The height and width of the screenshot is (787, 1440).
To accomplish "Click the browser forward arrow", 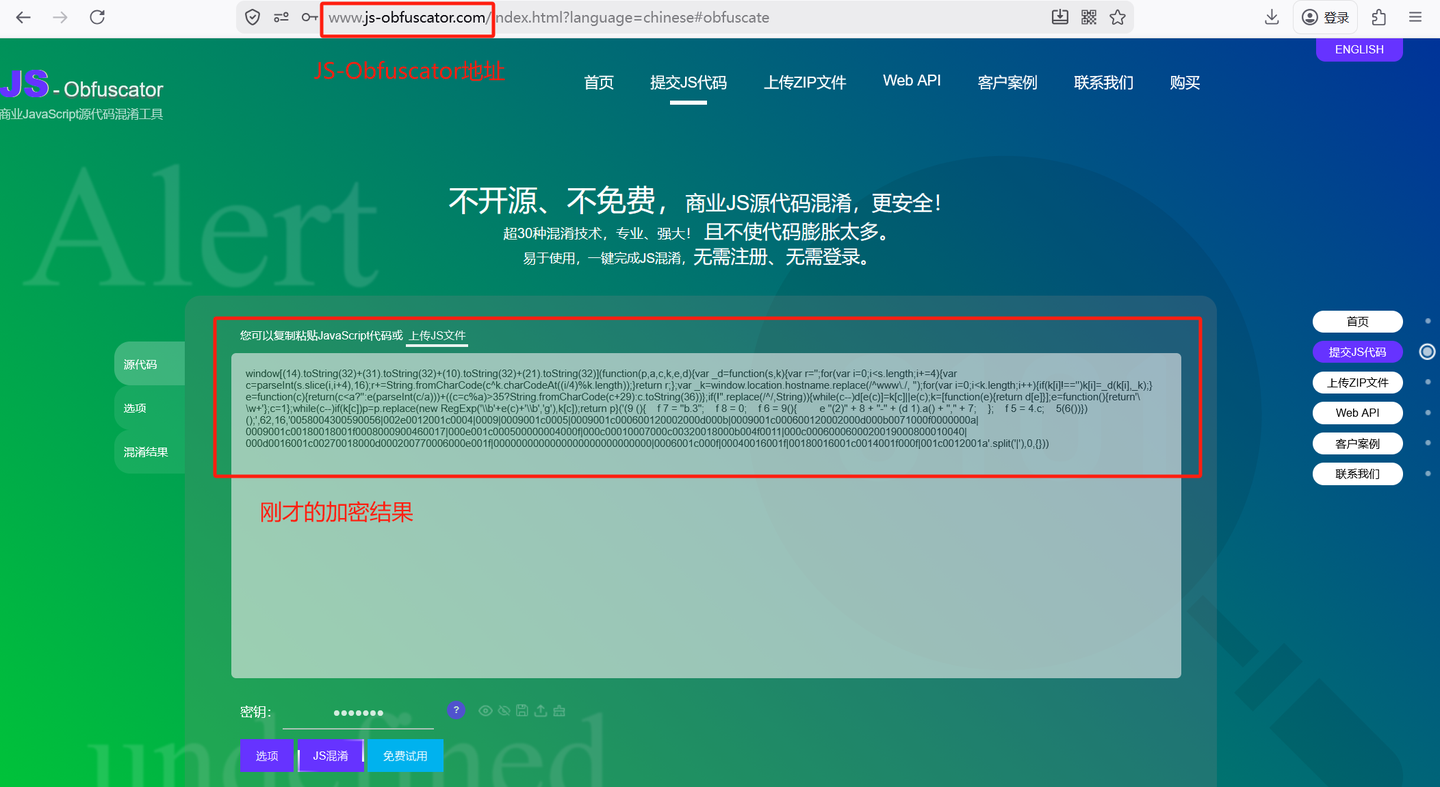I will [x=60, y=17].
